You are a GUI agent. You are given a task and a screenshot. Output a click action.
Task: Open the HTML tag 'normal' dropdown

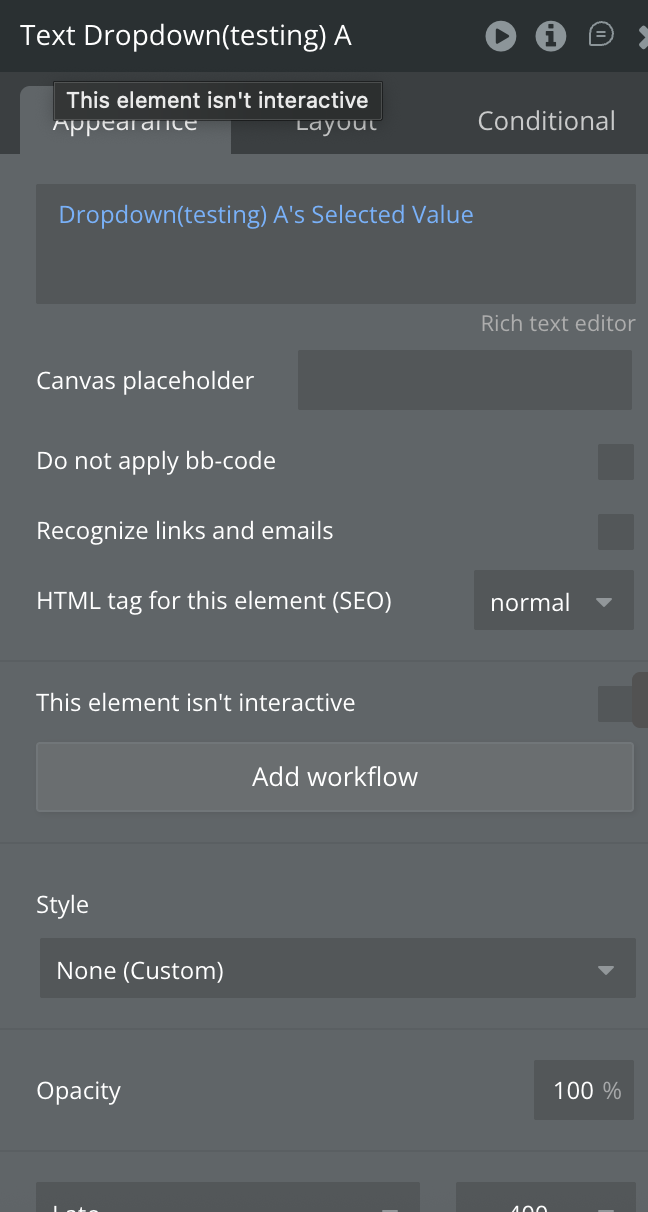(x=553, y=602)
